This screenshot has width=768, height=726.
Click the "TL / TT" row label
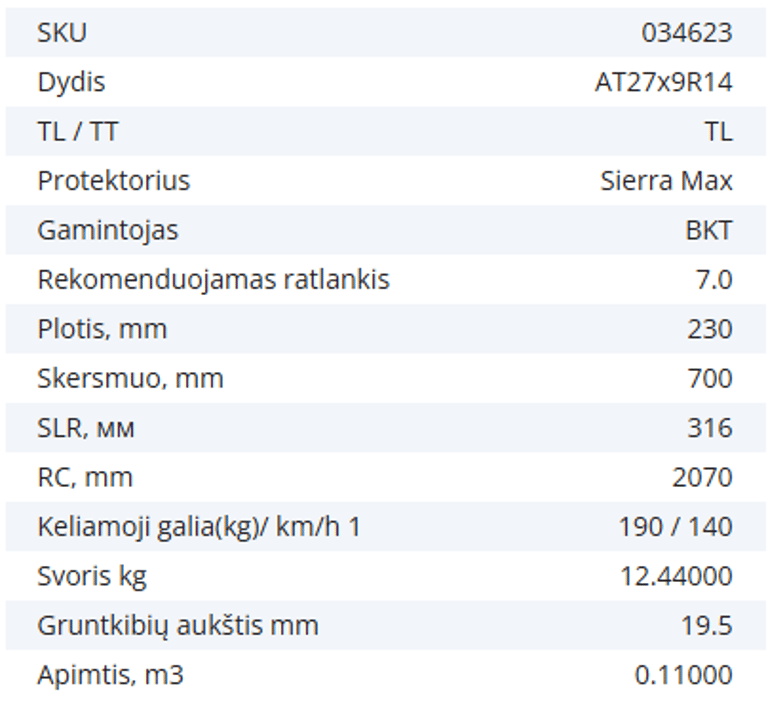point(77,132)
